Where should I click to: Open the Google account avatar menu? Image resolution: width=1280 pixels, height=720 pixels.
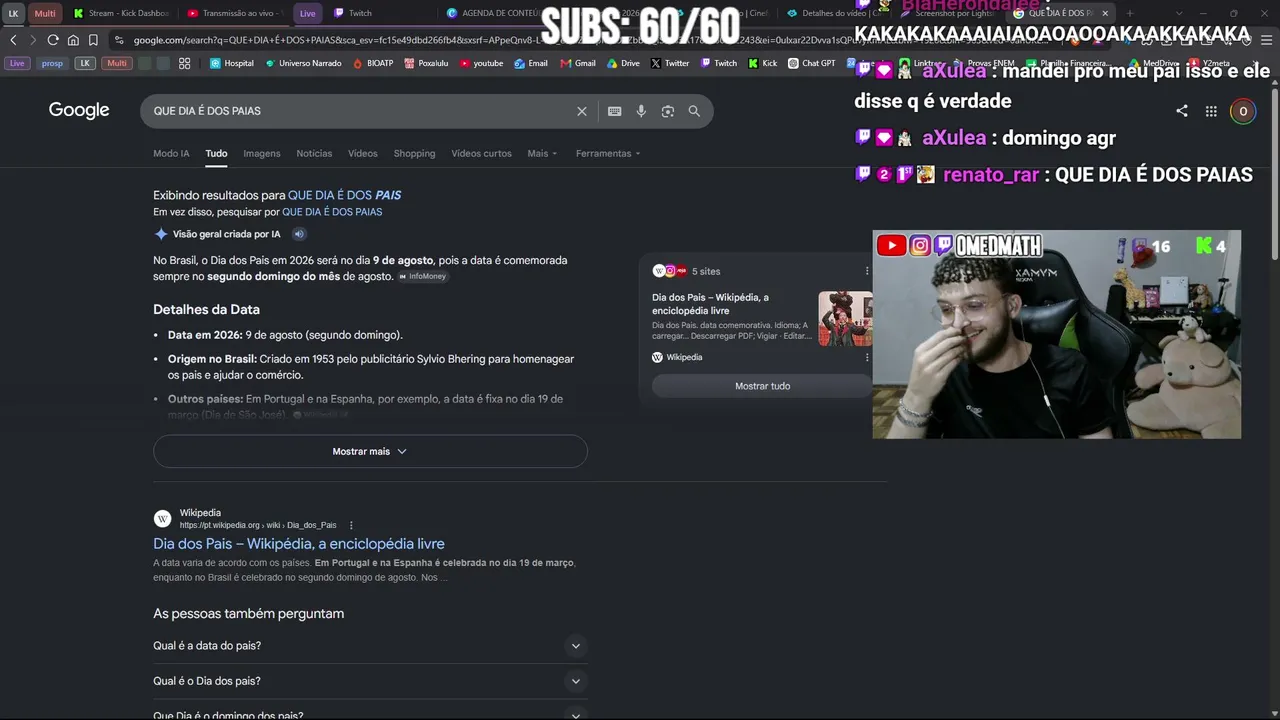pyautogui.click(x=1243, y=111)
